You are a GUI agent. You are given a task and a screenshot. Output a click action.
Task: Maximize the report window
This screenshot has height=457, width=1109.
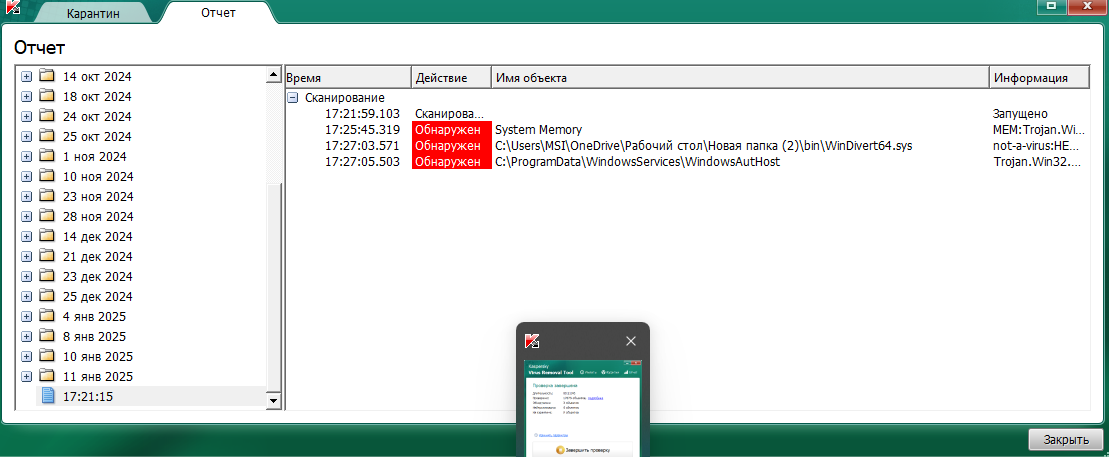[x=1052, y=5]
